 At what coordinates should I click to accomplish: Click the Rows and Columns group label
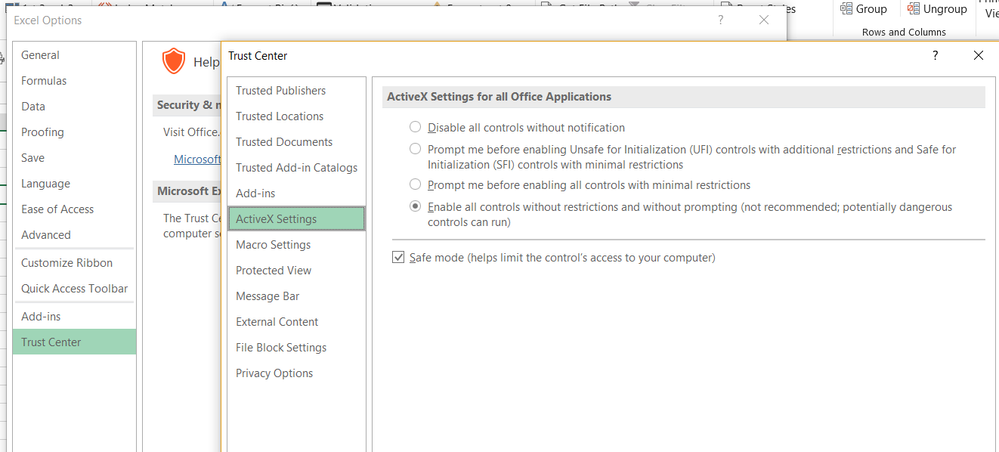click(x=903, y=32)
